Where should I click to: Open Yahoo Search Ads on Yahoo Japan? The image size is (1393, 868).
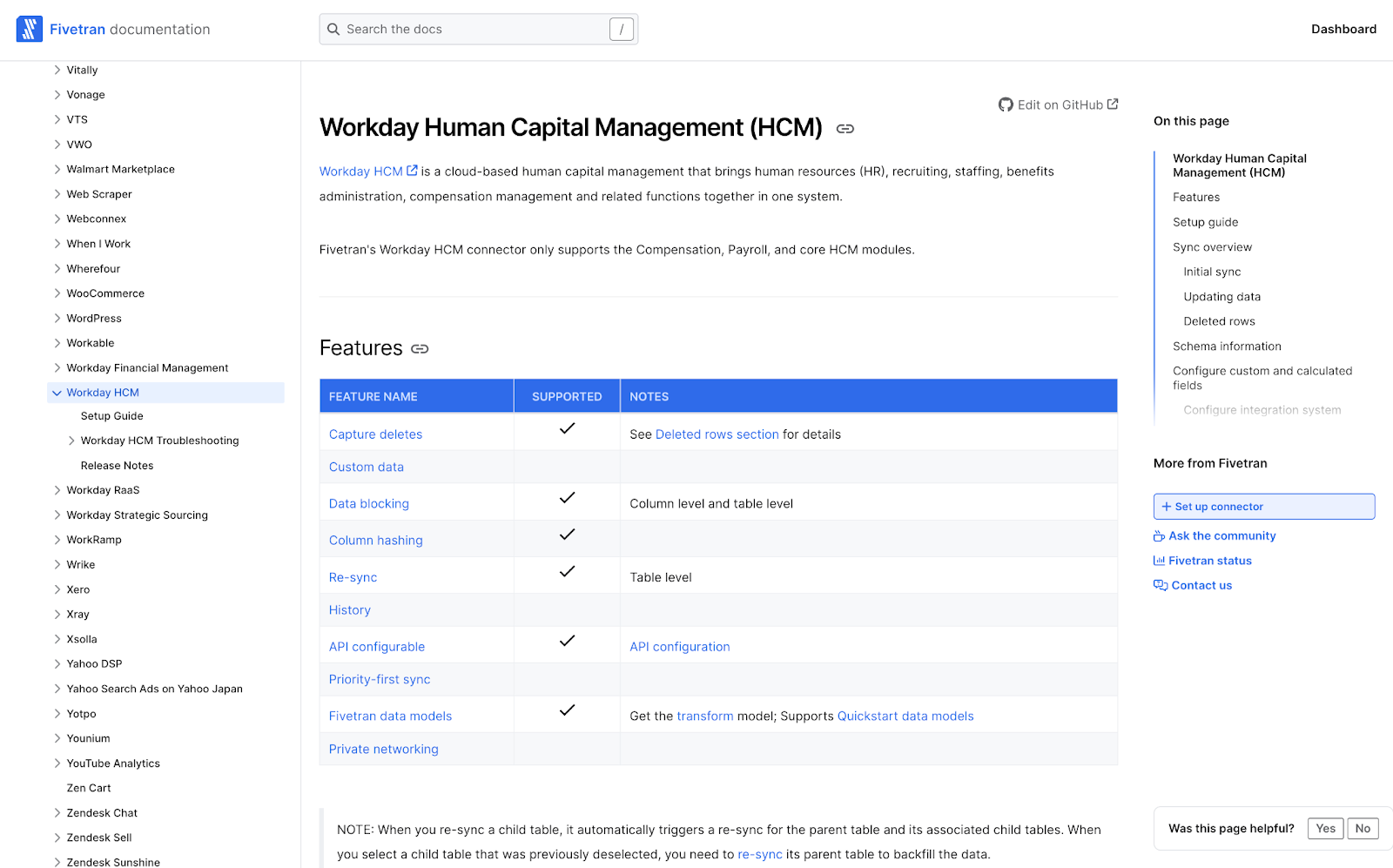[154, 689]
